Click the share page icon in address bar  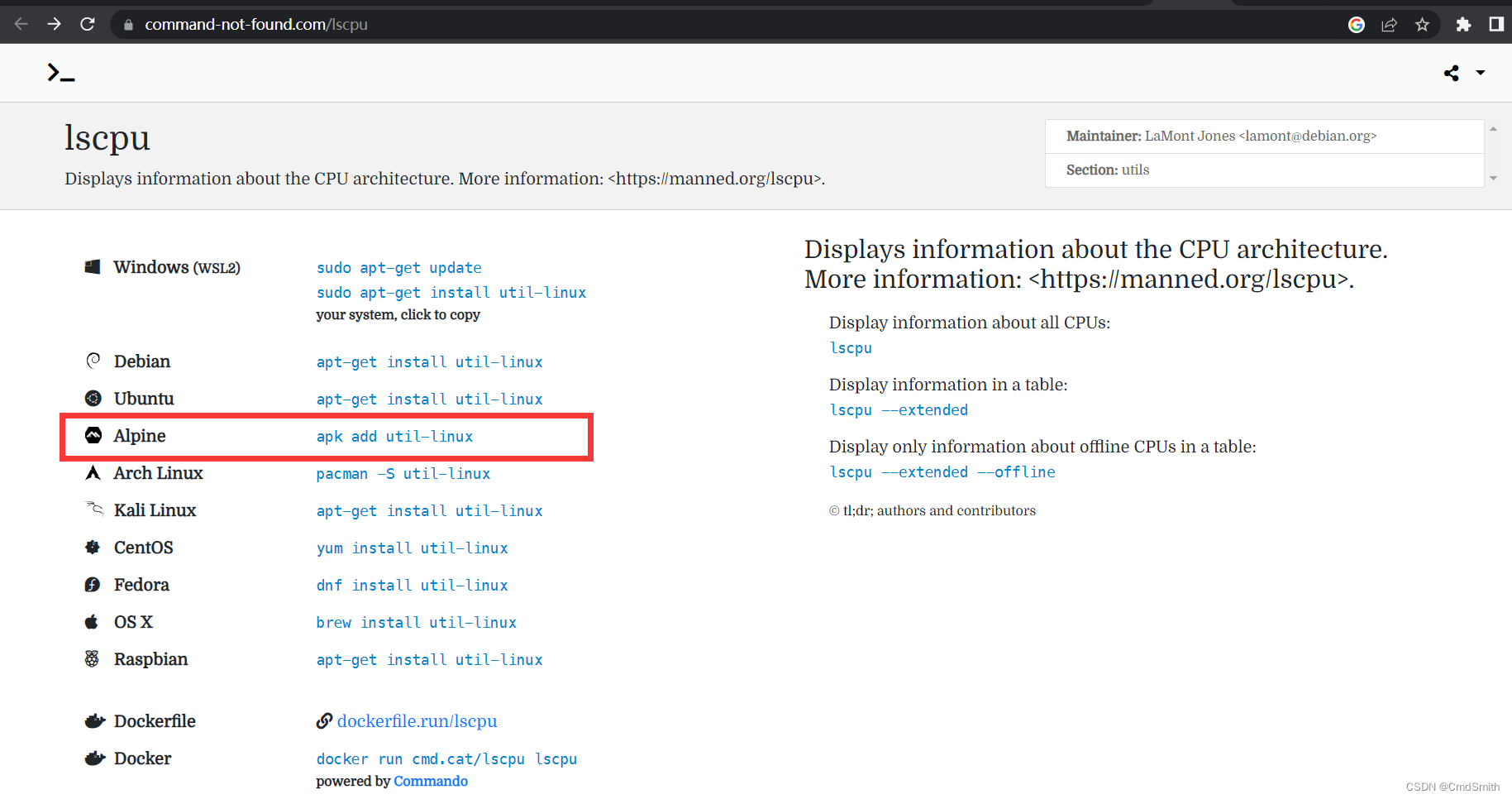point(1389,25)
